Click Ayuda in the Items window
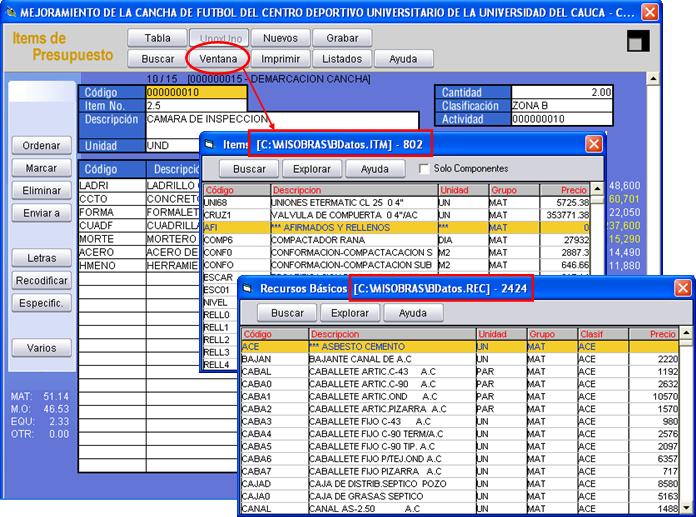Image resolution: width=696 pixels, height=517 pixels. [x=375, y=169]
